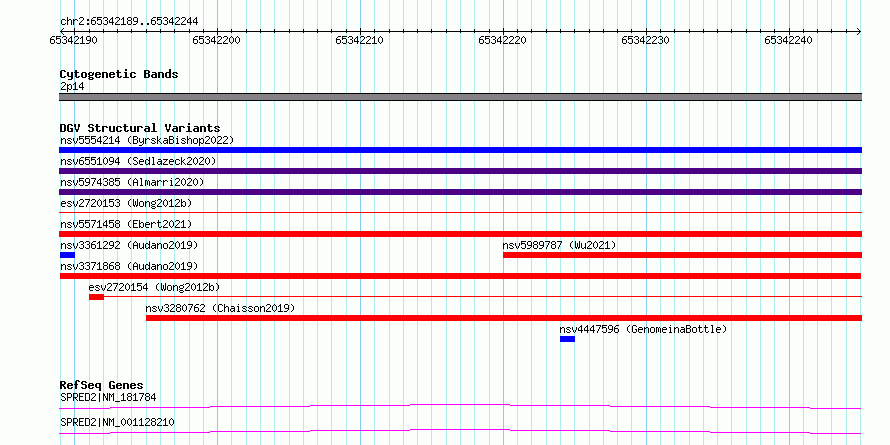The image size is (890, 445).
Task: Open the Cytogenetic Bands track title
Action: (x=119, y=74)
